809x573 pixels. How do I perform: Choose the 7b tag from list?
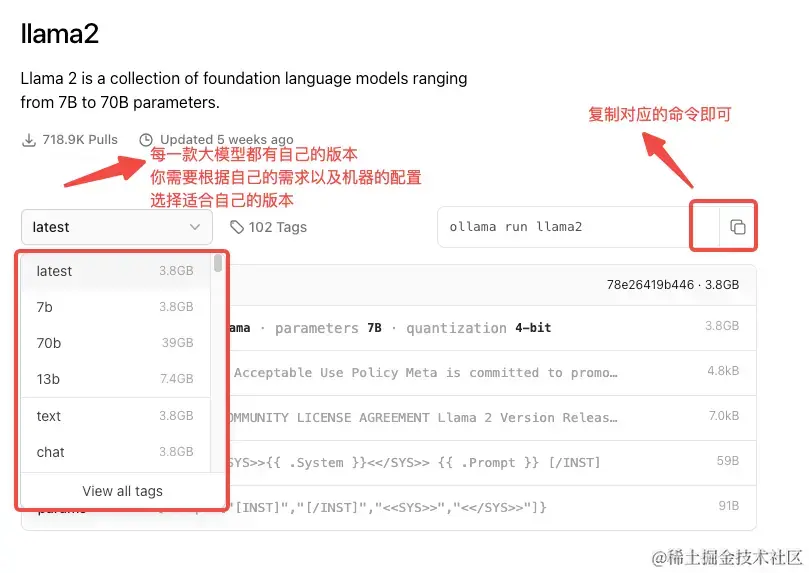click(x=115, y=307)
